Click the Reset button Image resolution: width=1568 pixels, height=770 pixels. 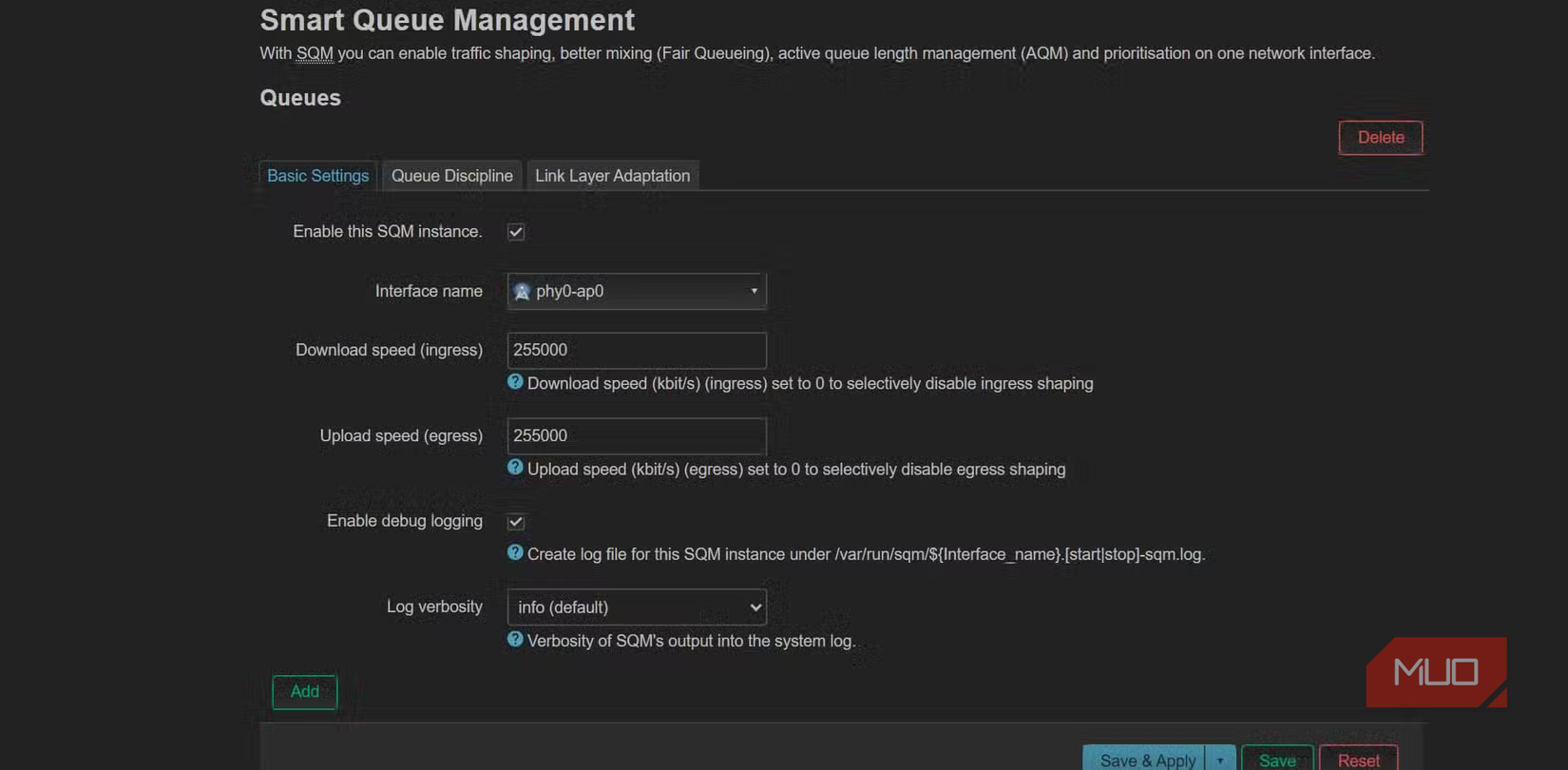(1358, 760)
